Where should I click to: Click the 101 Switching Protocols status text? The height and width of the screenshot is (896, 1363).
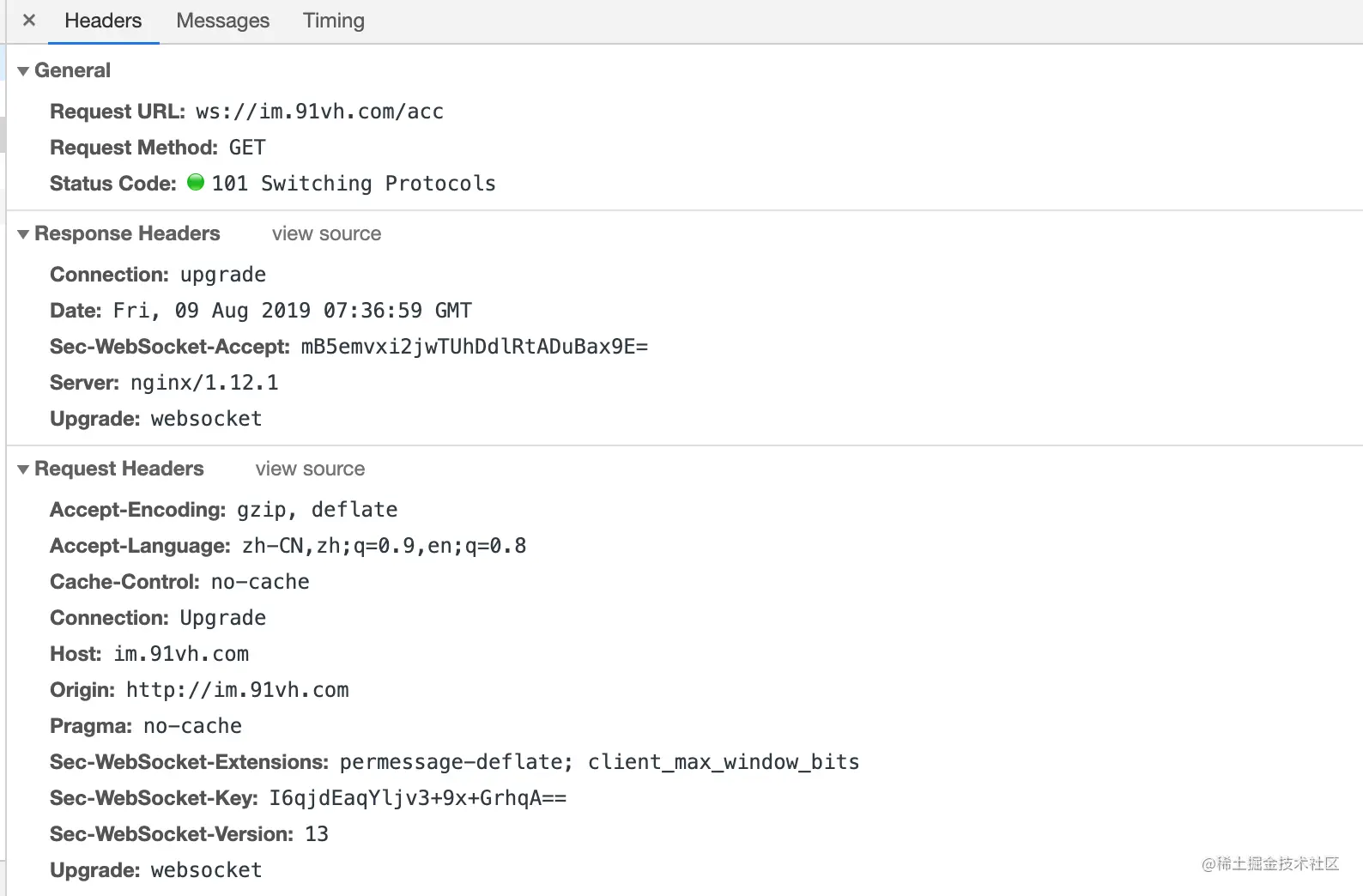tap(354, 184)
